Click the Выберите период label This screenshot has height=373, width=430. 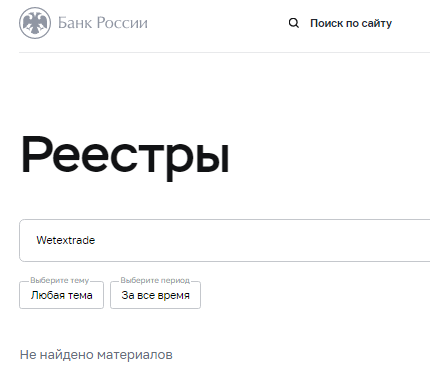(155, 280)
